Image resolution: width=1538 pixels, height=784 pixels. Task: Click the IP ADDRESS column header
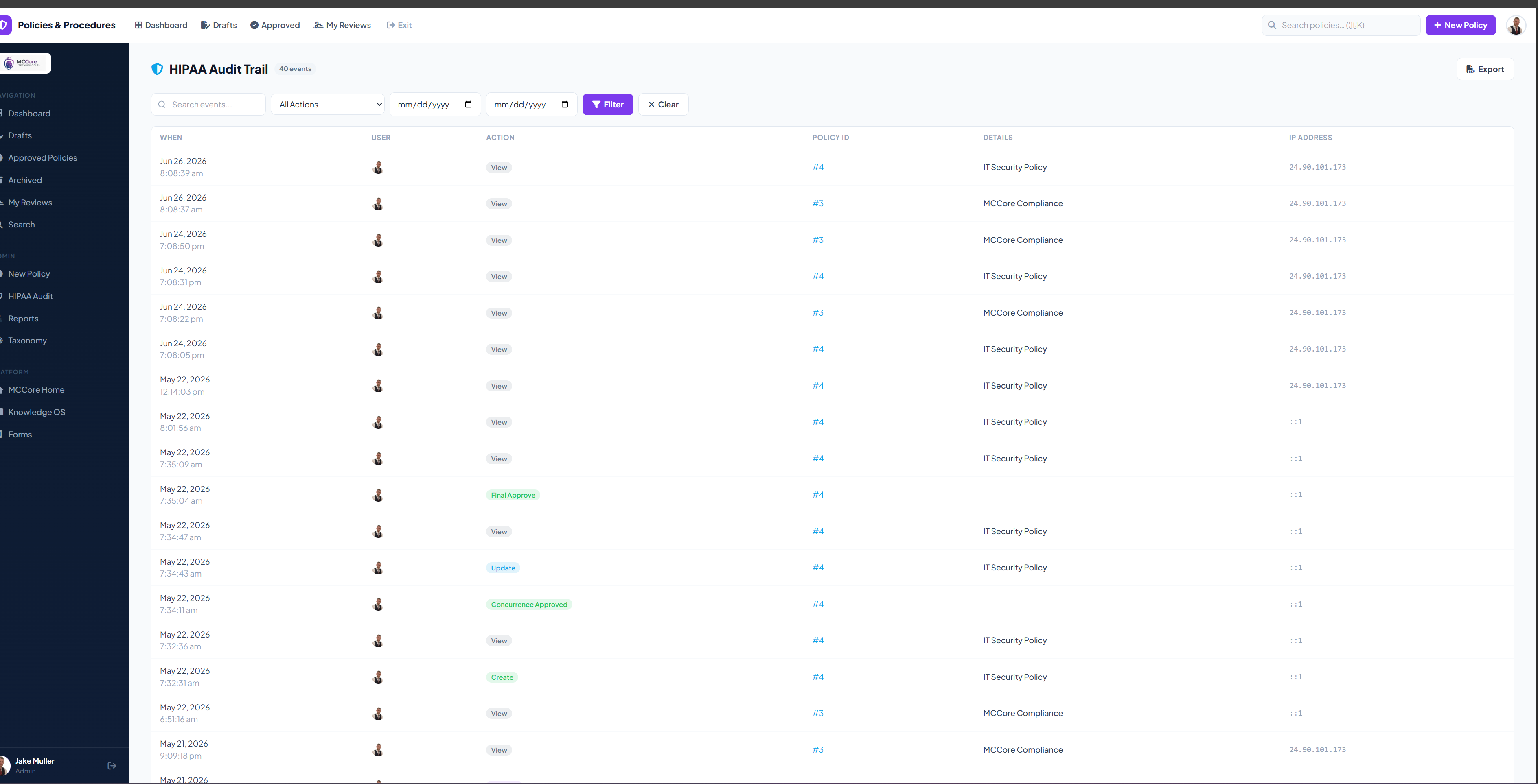click(x=1310, y=138)
